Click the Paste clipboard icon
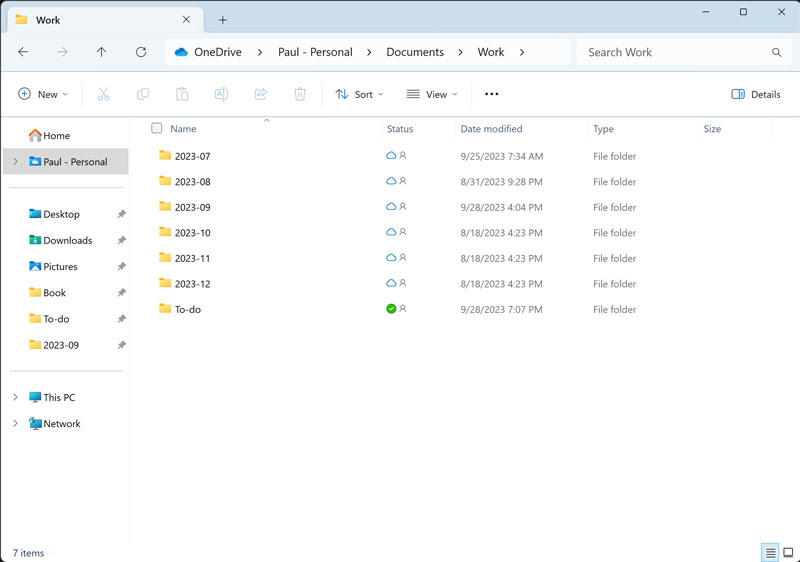Image resolution: width=800 pixels, height=562 pixels. click(x=182, y=94)
